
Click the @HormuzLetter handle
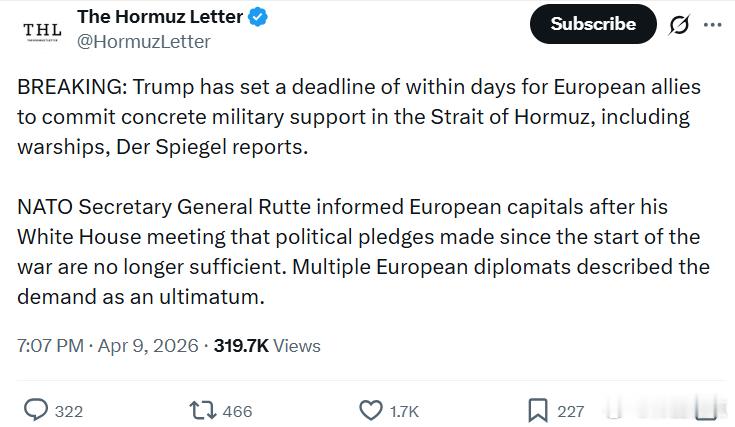pos(144,41)
